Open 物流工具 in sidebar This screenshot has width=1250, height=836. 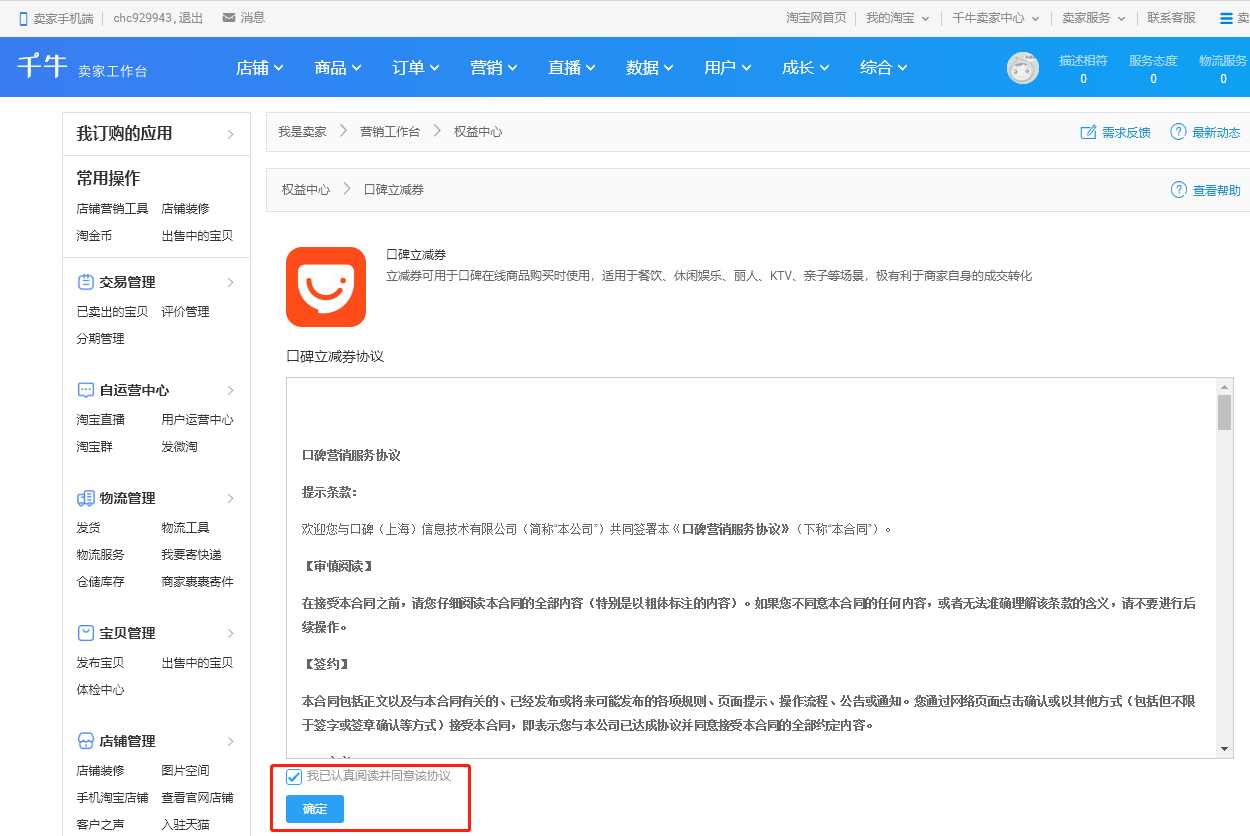(x=185, y=528)
